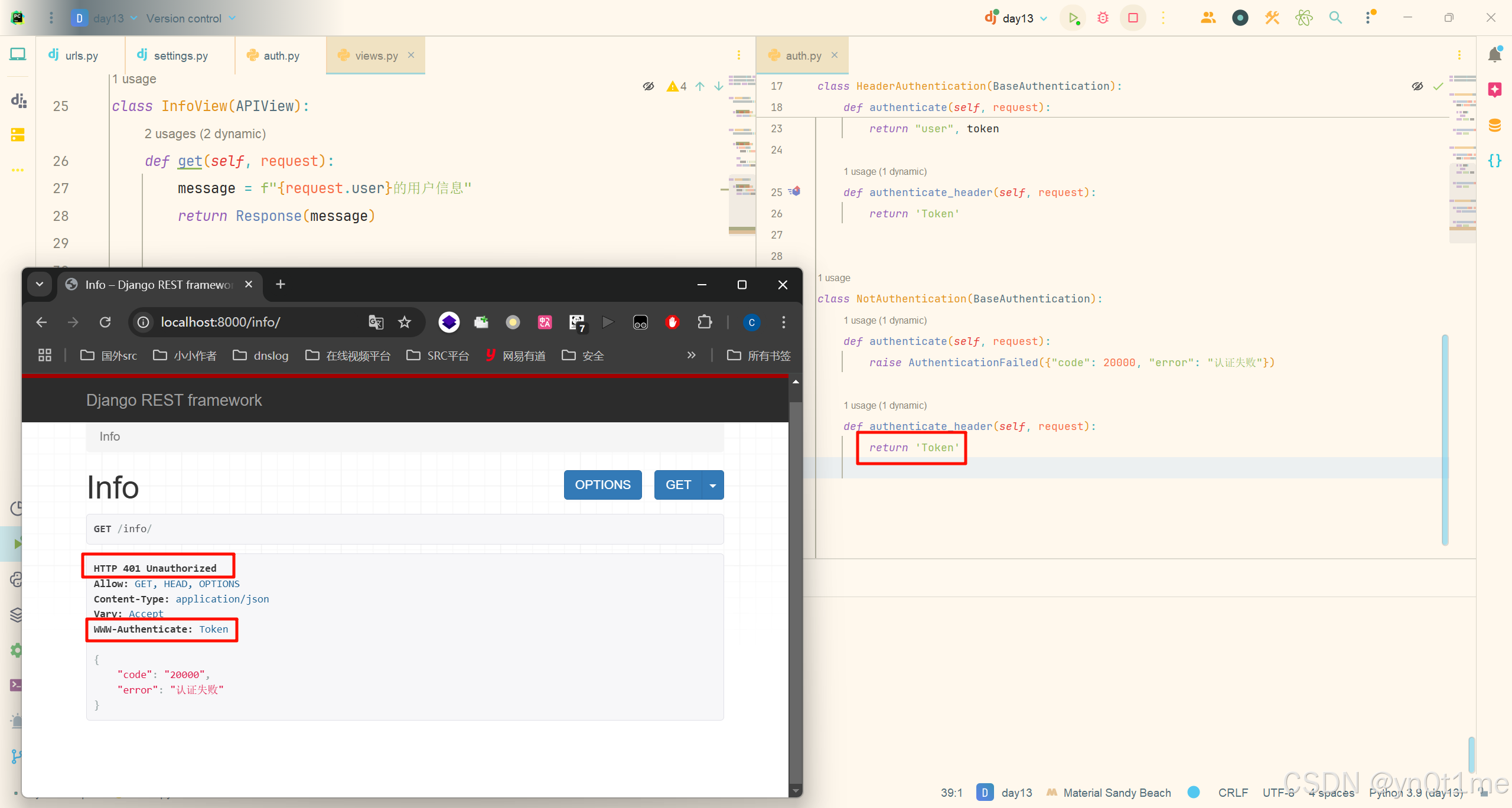
Task: Click the Material Sandy Beach theme color dot
Action: 1194,792
